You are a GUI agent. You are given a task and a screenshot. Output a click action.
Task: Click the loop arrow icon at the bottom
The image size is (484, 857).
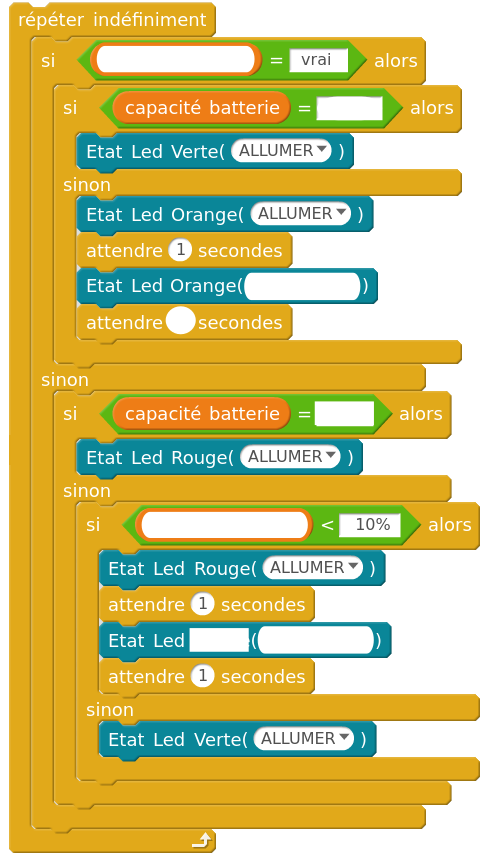click(203, 840)
